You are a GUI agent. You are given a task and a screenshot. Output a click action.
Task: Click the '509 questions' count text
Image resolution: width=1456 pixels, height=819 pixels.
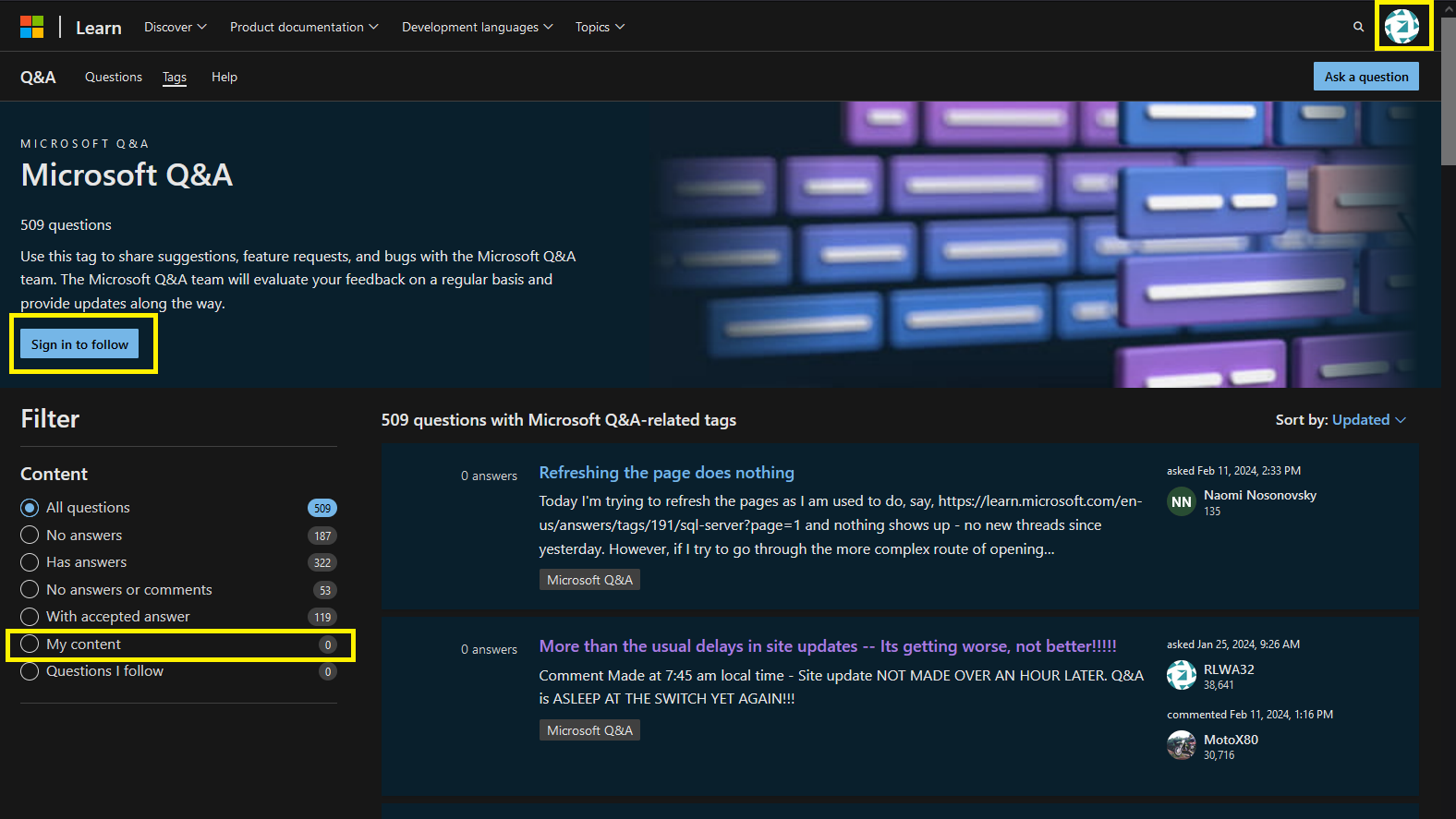[66, 225]
